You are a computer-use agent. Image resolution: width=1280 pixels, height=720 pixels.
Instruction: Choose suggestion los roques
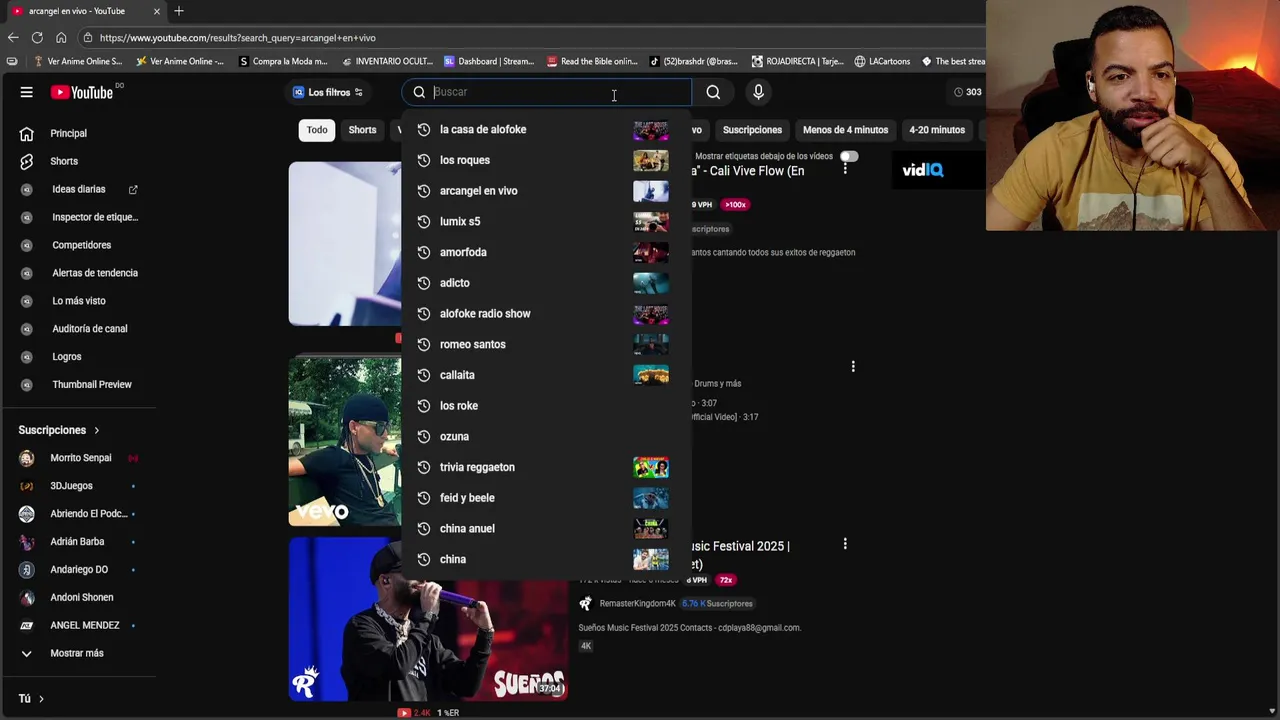546,160
